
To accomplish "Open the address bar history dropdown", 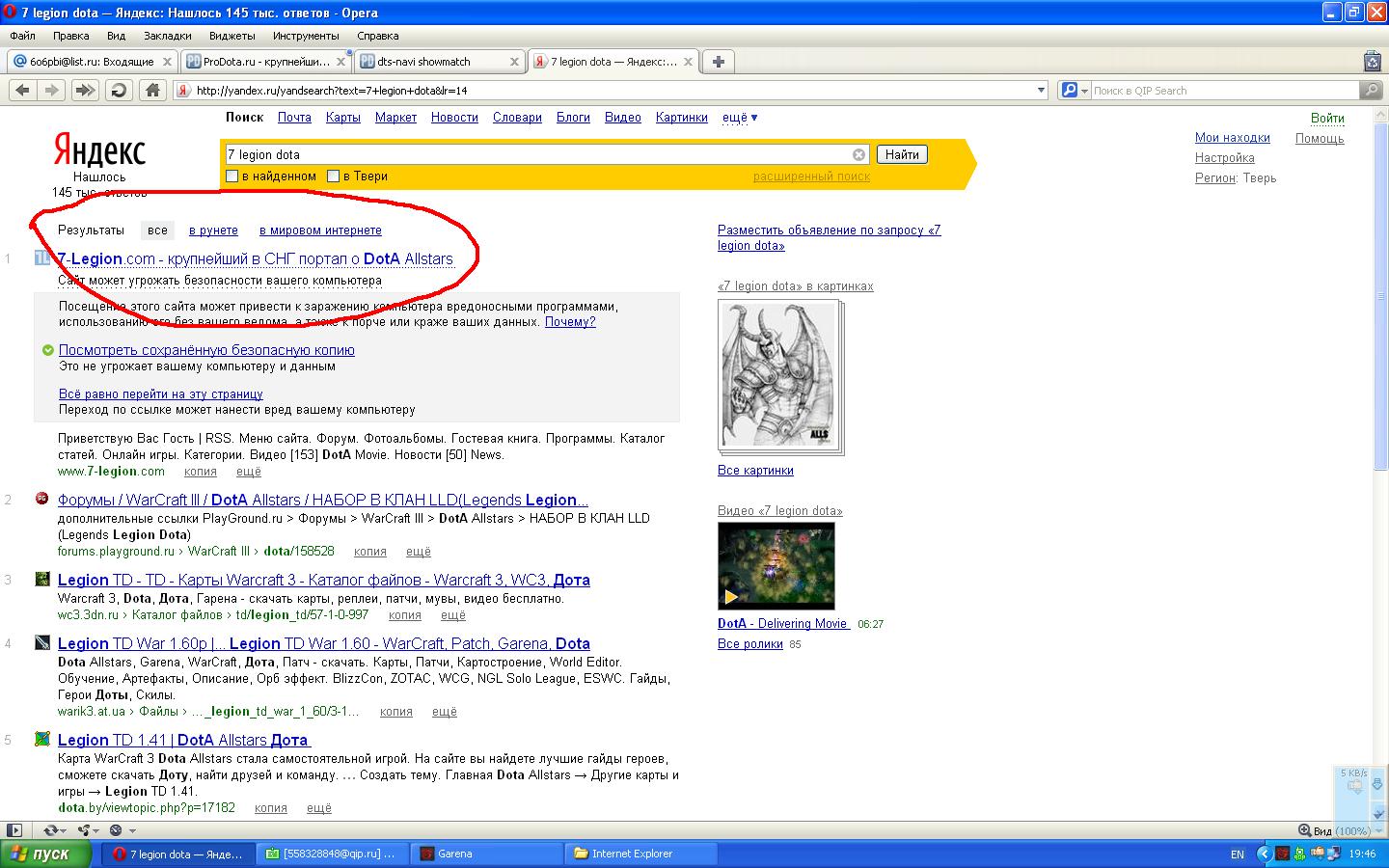I will [x=1041, y=91].
